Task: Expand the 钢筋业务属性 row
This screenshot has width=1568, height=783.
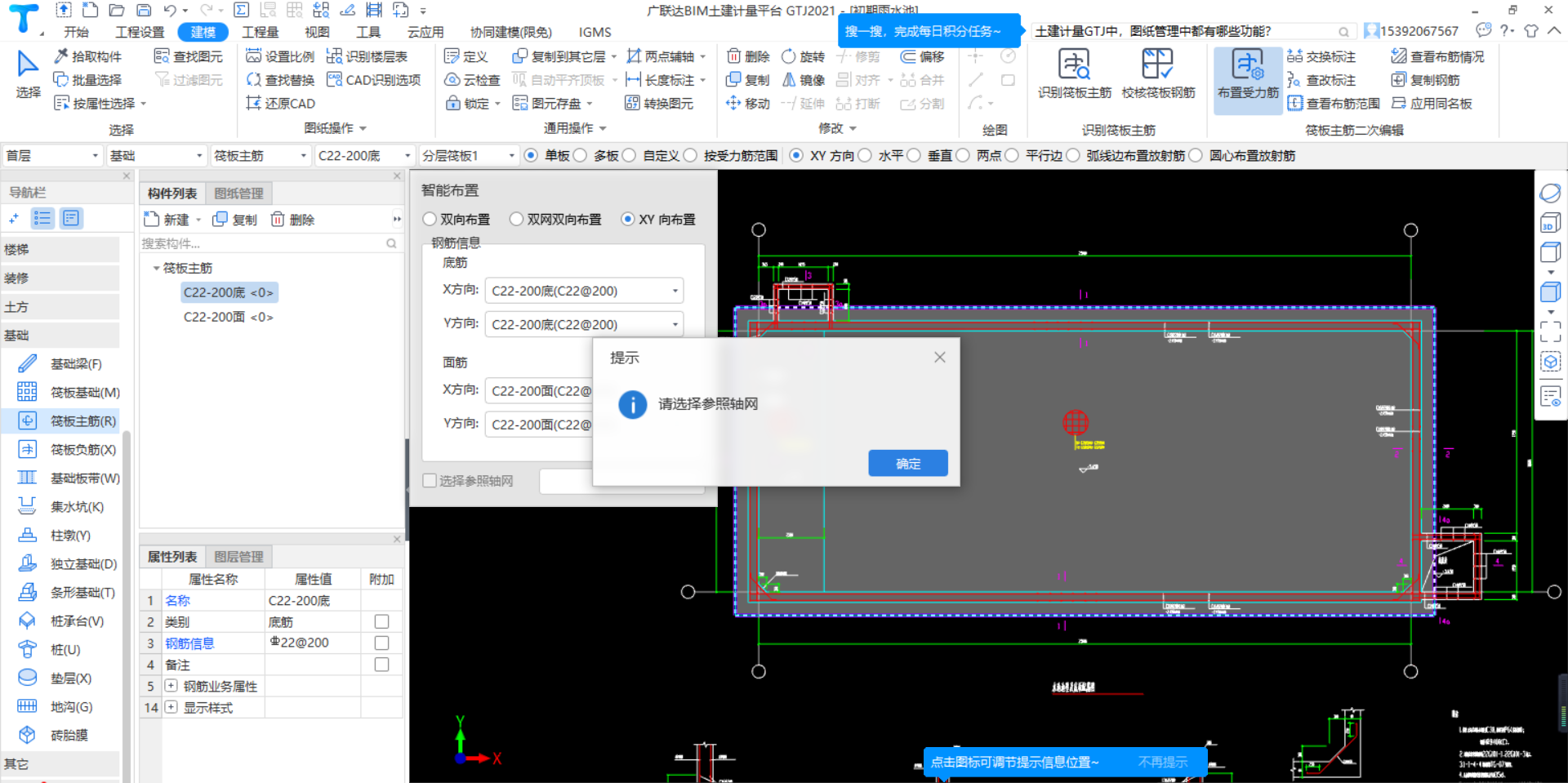Action: 171,686
